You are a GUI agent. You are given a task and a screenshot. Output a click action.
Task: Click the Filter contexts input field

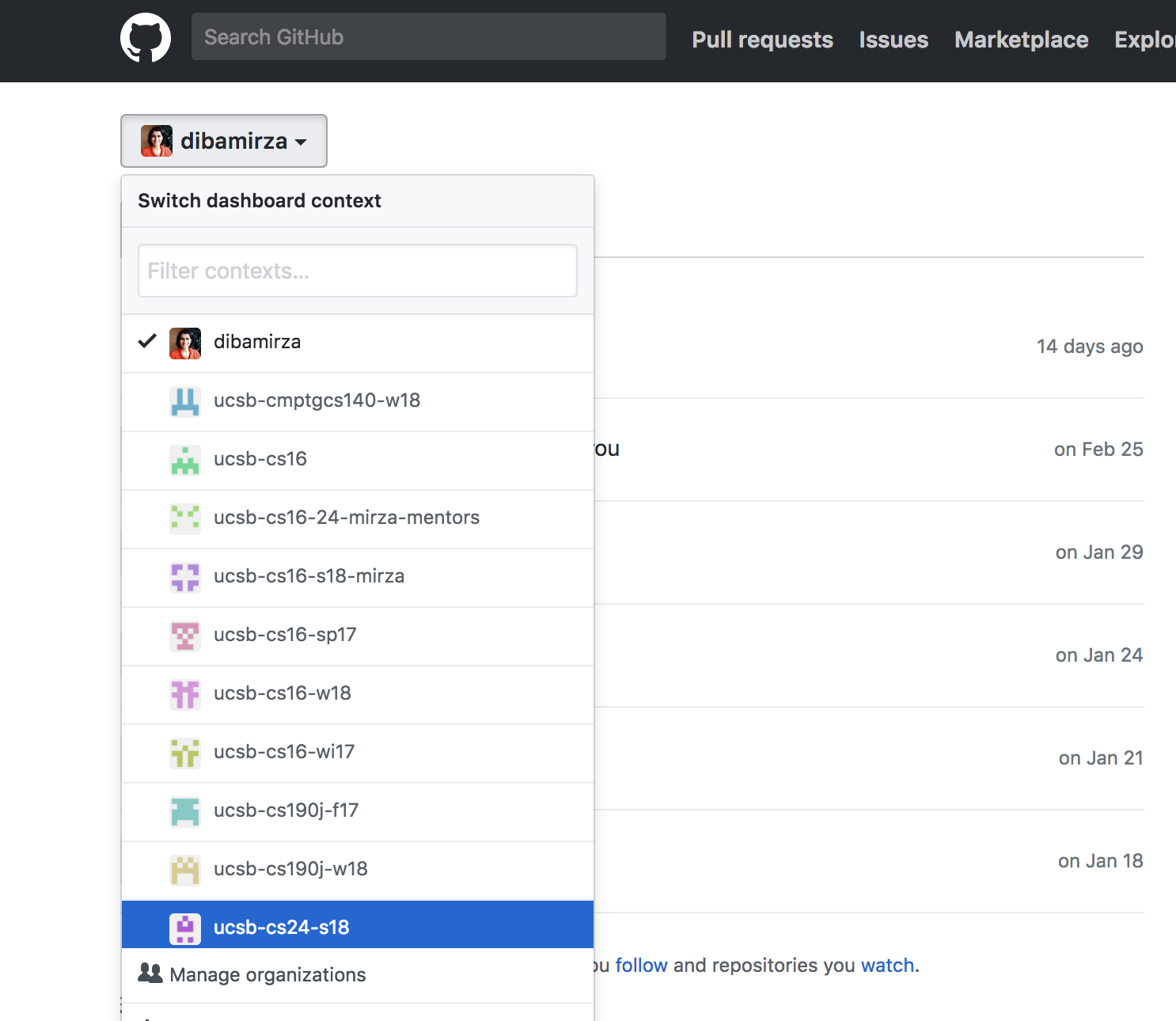point(357,271)
